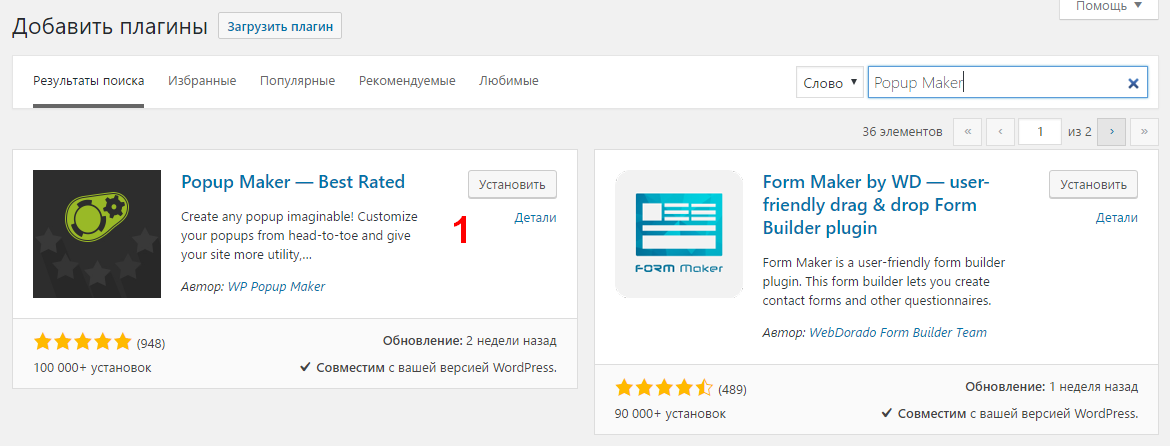
Task: Select the Результаты поиска tab
Action: tap(89, 81)
